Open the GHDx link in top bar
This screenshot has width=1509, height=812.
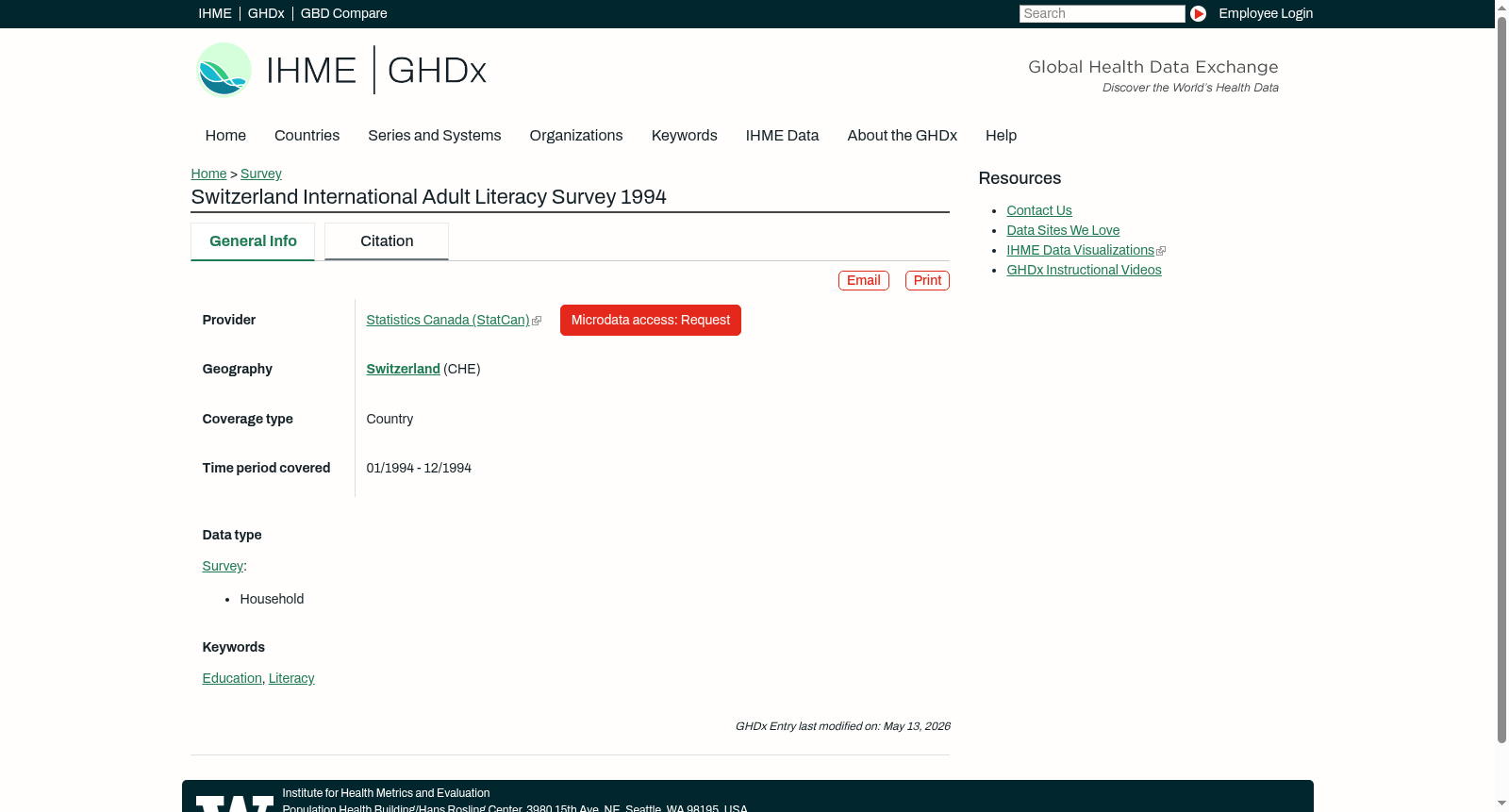(266, 13)
